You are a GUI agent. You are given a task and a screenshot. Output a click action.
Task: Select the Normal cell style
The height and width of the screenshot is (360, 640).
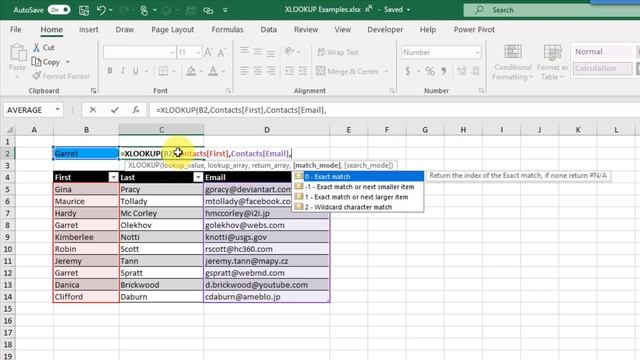pos(602,51)
